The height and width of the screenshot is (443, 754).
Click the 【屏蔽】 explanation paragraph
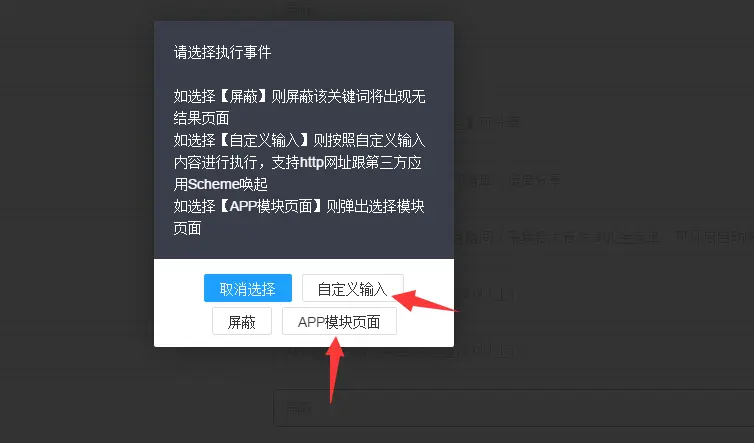point(299,107)
